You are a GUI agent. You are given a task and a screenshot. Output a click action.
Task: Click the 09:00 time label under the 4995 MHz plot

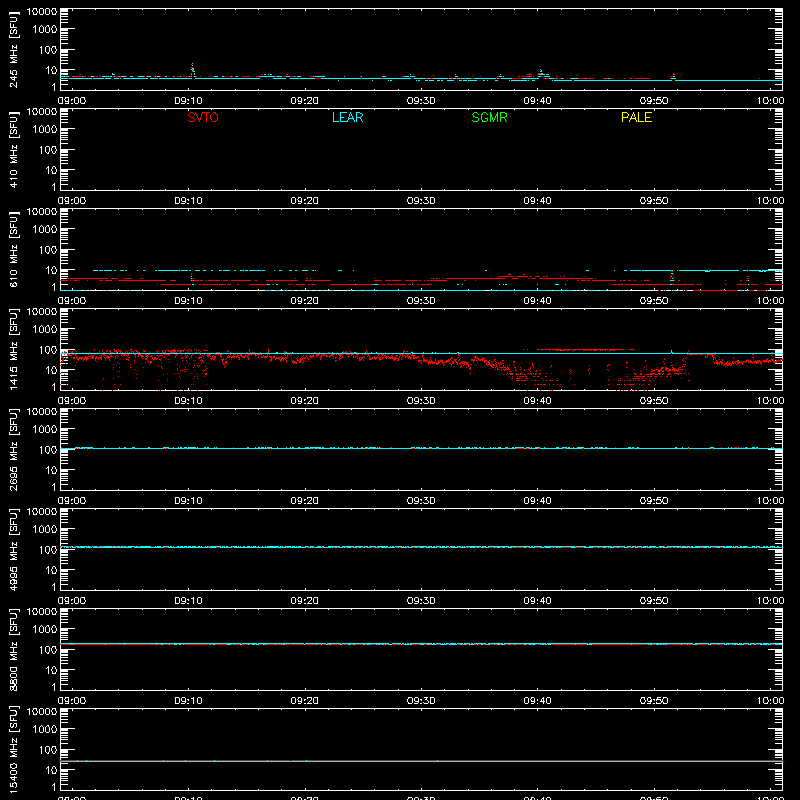coord(72,601)
